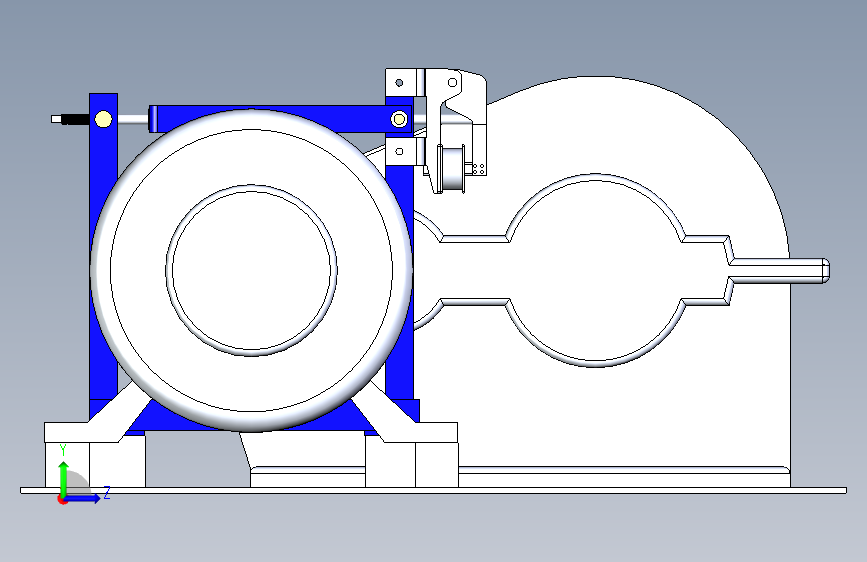Select the hole in the upper white mounting bracket
The height and width of the screenshot is (562, 867).
coord(399,83)
